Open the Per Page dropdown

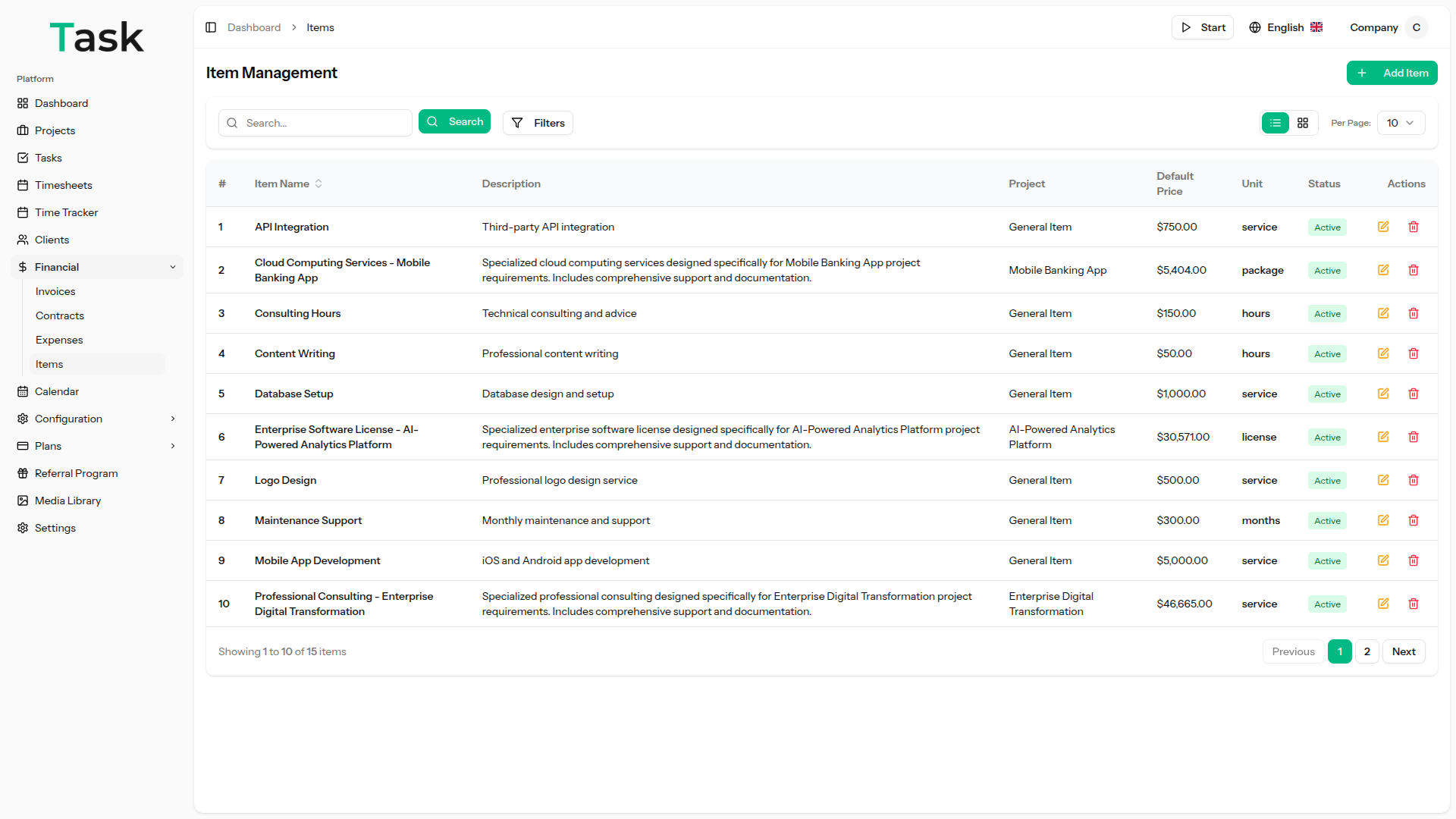(1400, 123)
